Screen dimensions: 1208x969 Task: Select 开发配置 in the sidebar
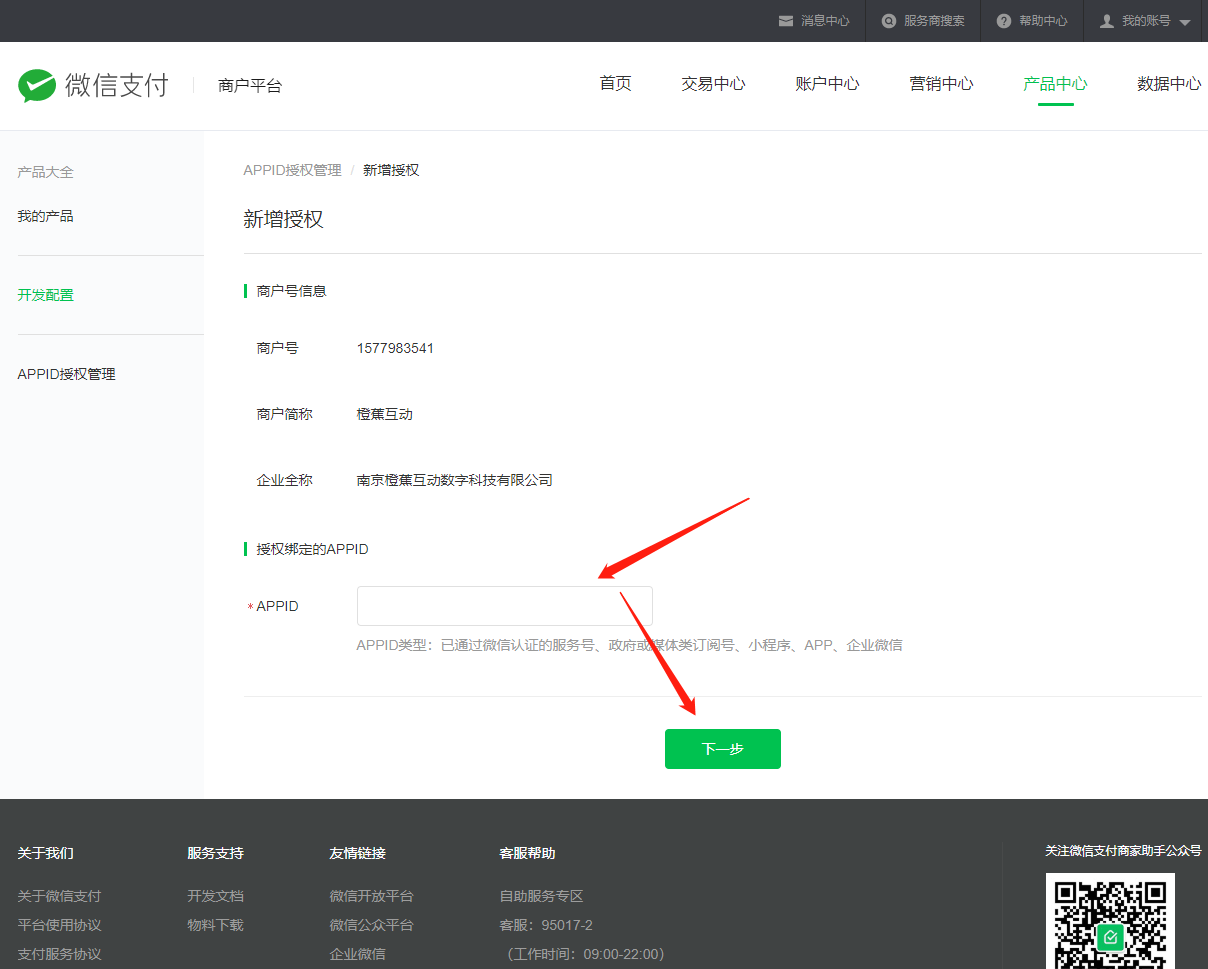pyautogui.click(x=45, y=295)
